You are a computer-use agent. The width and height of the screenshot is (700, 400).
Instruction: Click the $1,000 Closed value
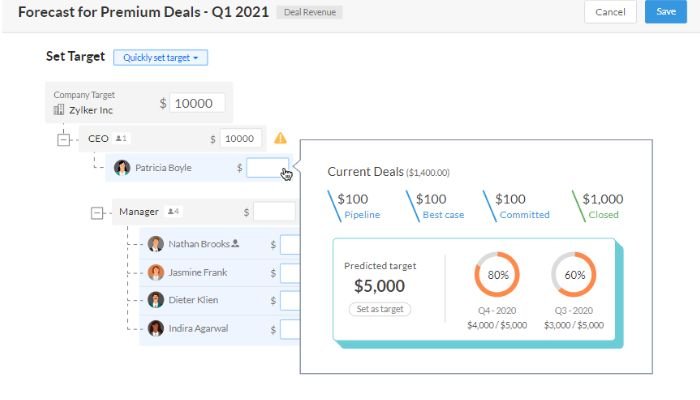click(x=603, y=199)
